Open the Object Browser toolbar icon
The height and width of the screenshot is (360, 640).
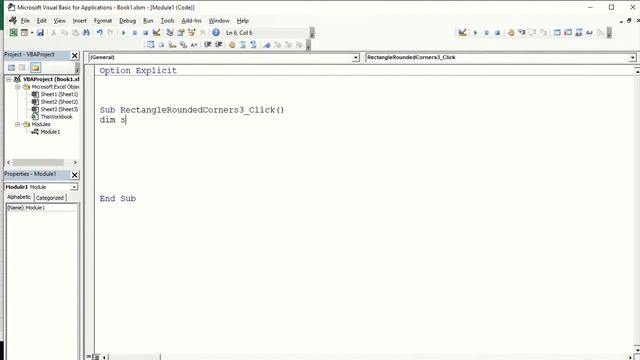pos(191,33)
